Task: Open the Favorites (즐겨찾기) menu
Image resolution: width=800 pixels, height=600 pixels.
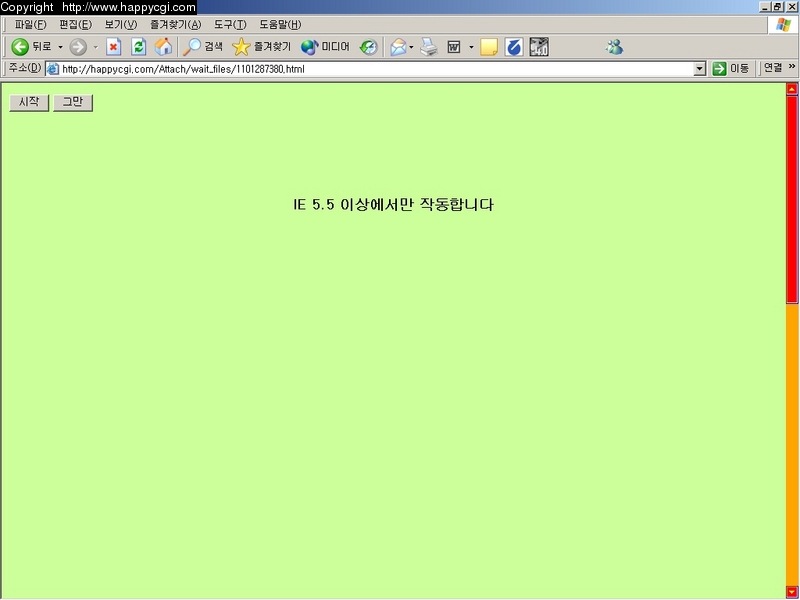Action: pos(176,24)
